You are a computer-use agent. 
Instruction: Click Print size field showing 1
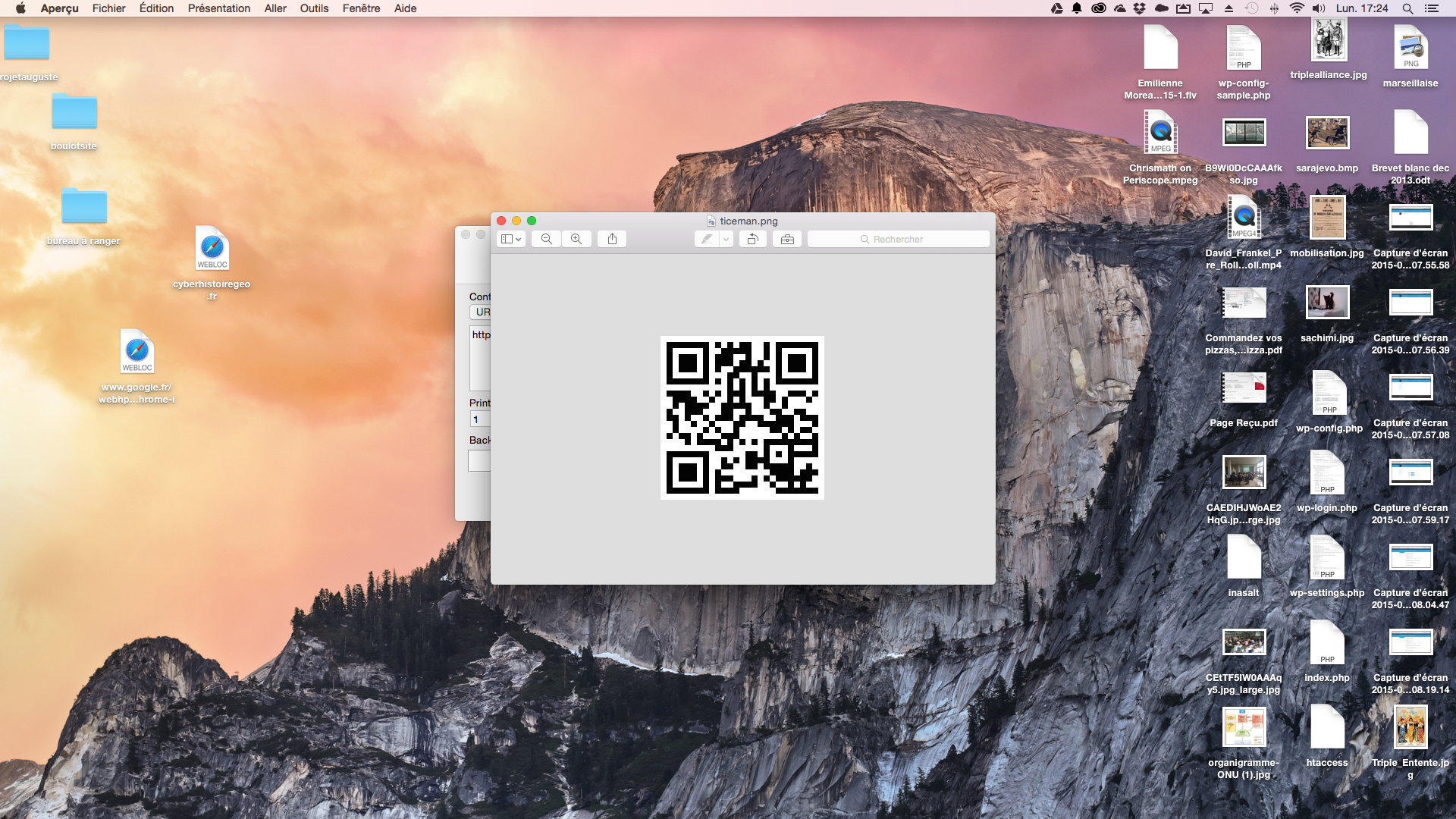tap(480, 419)
